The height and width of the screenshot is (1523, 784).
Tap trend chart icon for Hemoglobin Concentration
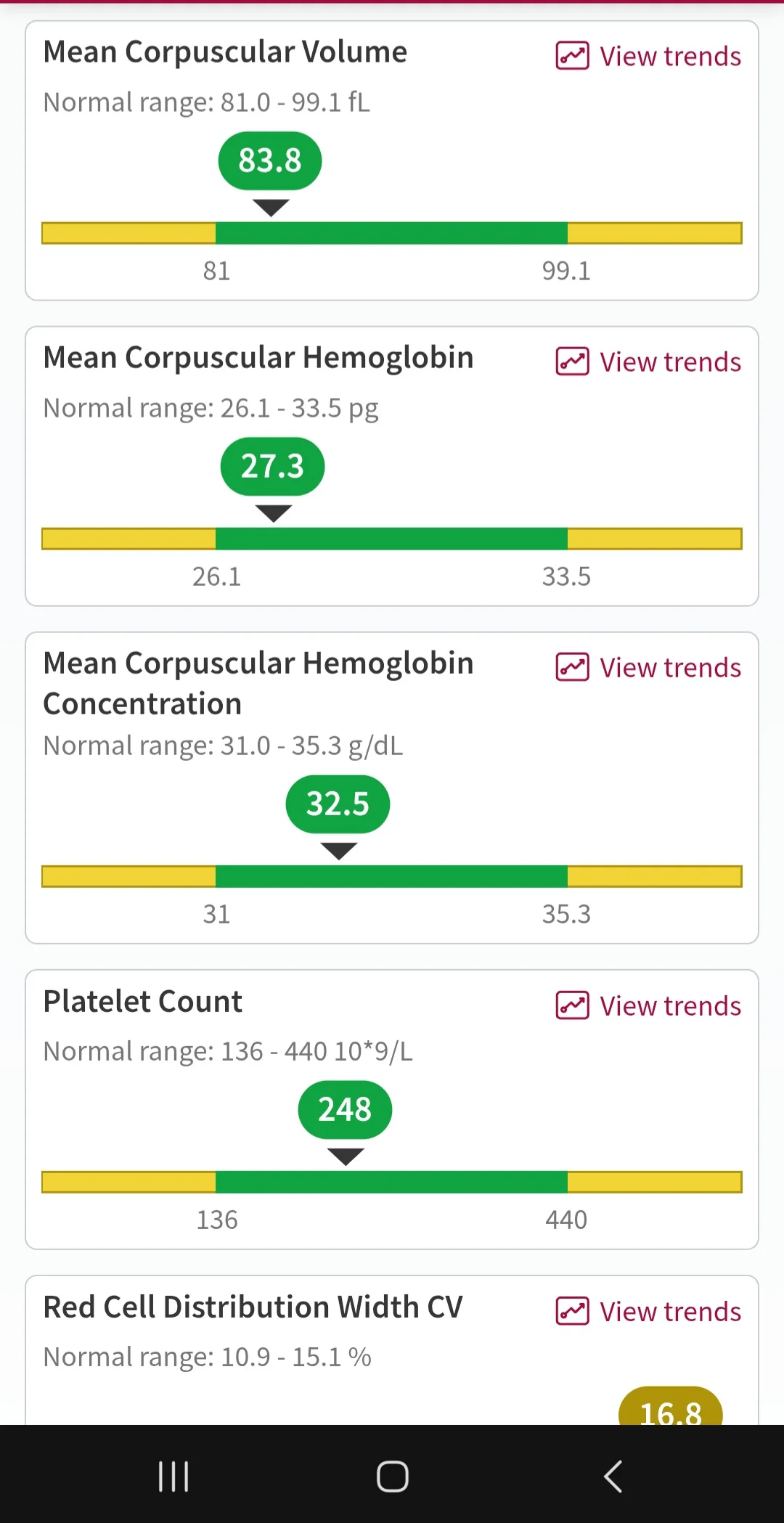(572, 667)
